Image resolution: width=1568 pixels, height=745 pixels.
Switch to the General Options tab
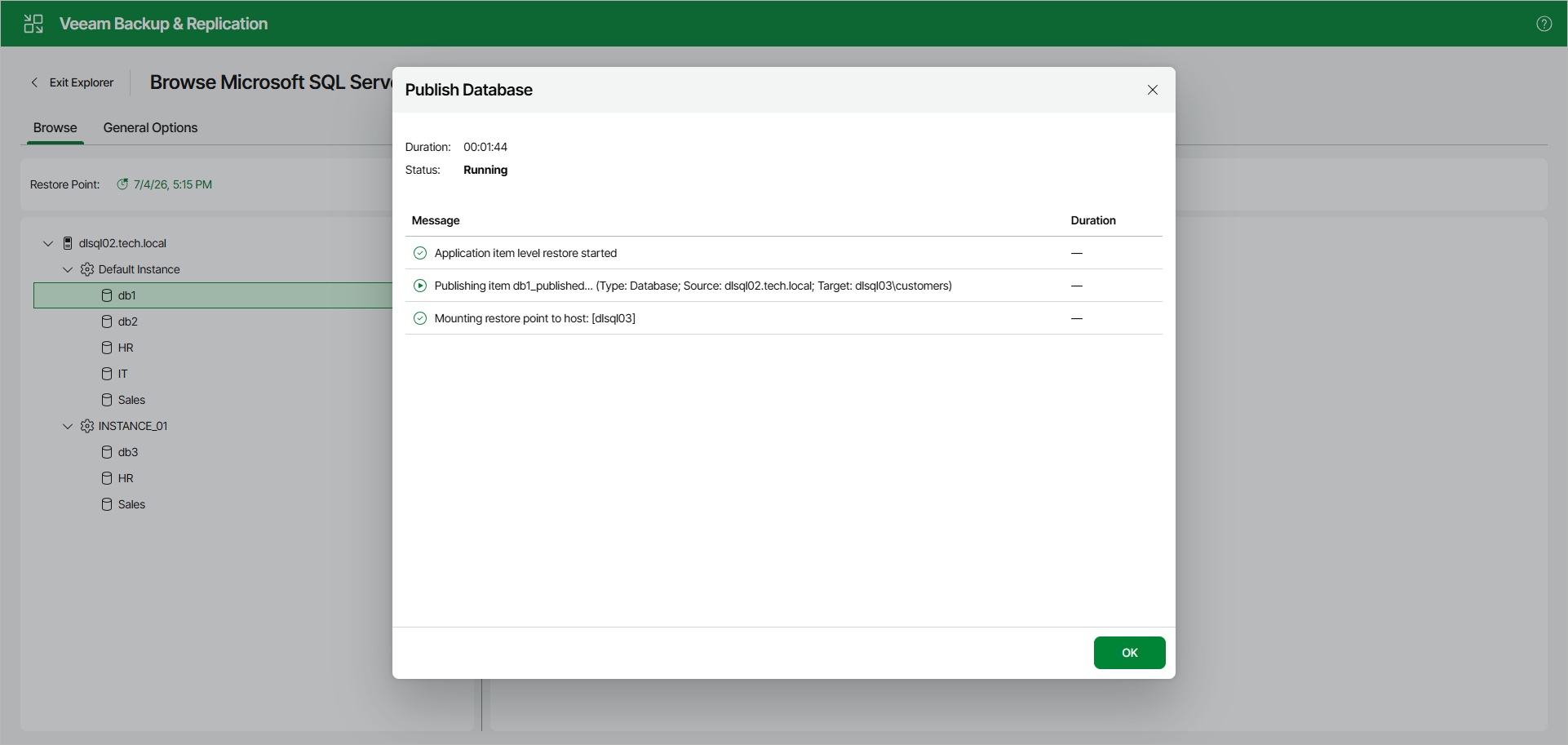click(150, 127)
